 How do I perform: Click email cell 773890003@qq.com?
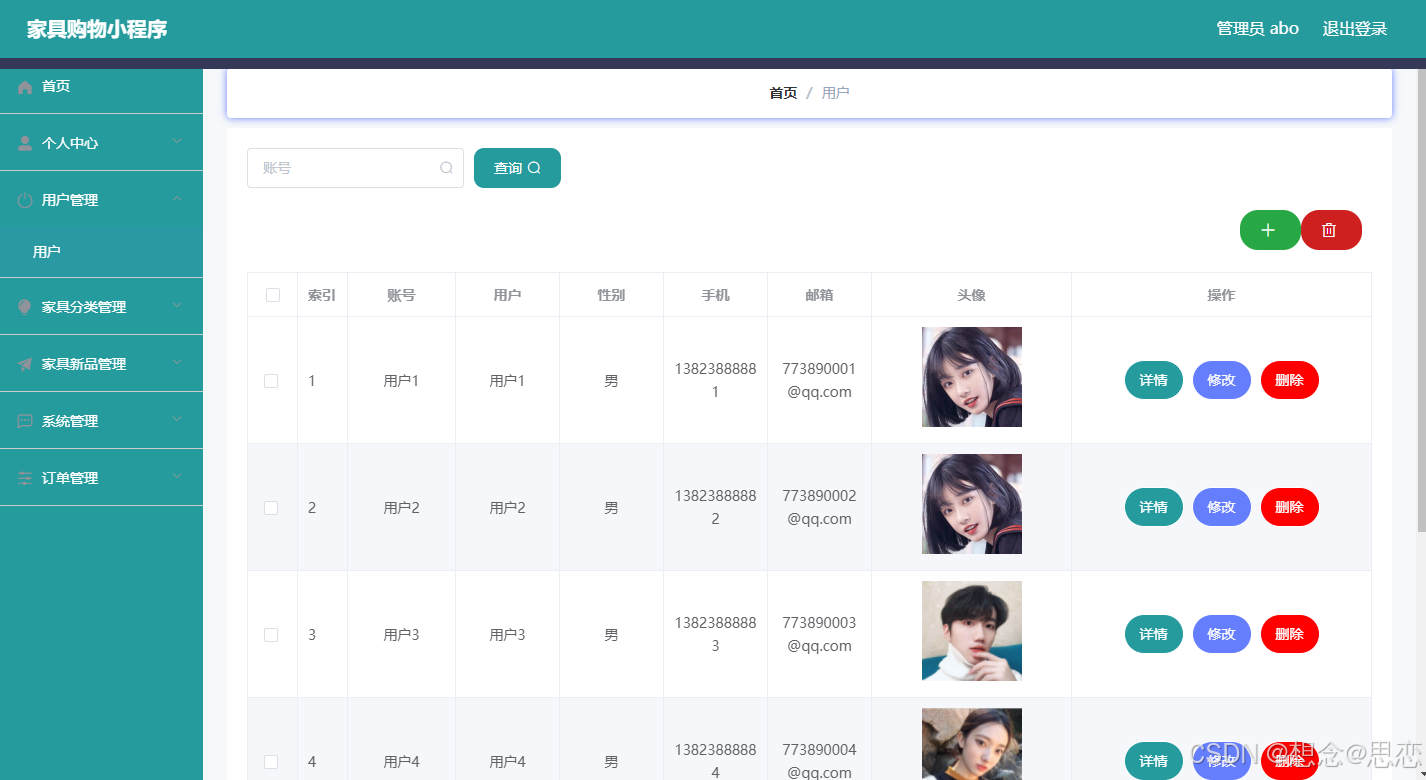[819, 634]
